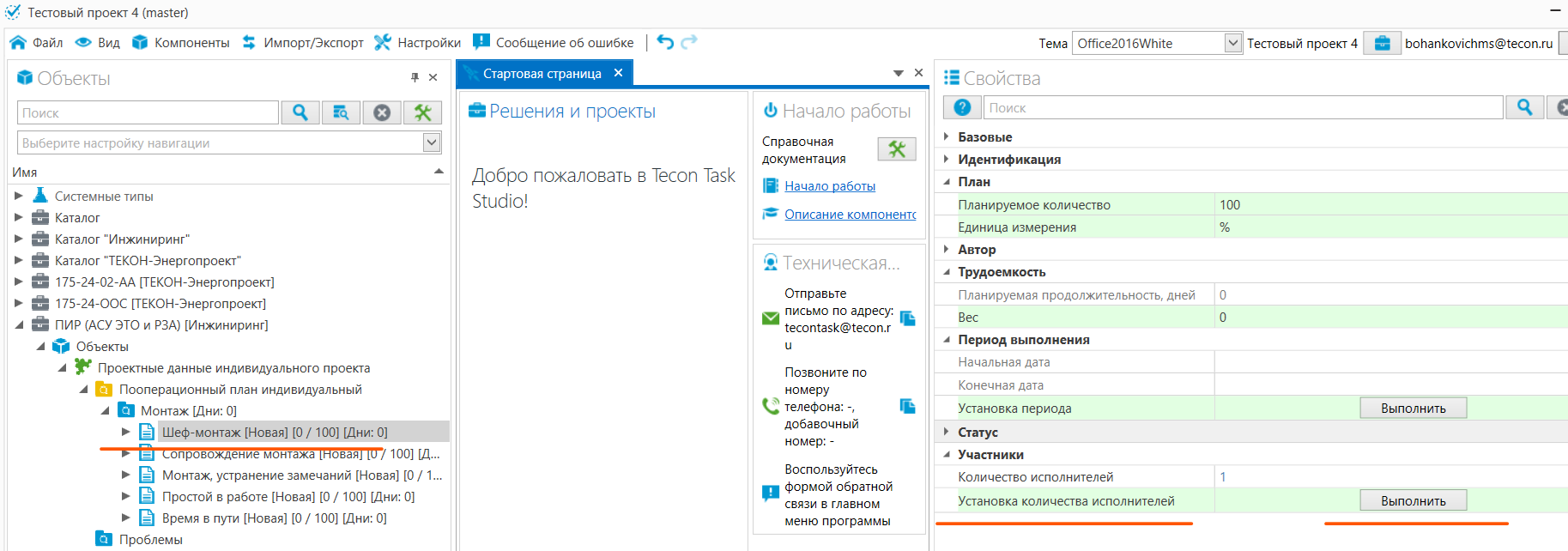Click the advanced search icon in Objects panel
The height and width of the screenshot is (551, 1568).
tap(341, 112)
